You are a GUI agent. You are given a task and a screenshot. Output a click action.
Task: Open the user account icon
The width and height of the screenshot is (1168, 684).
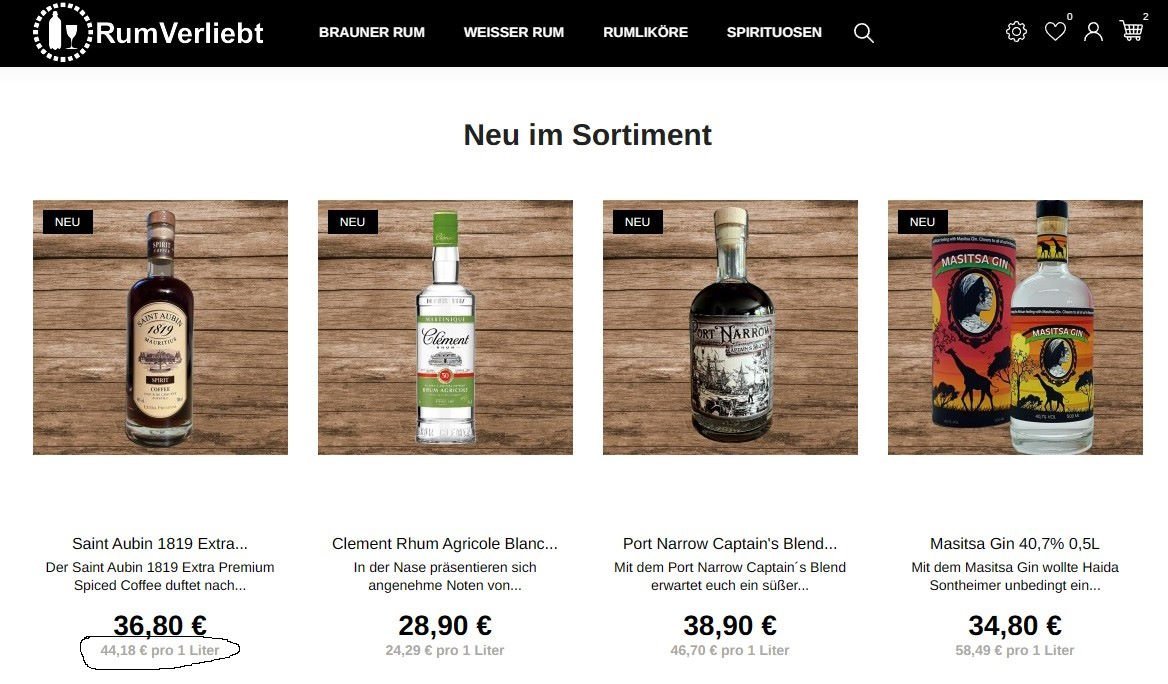pos(1093,31)
